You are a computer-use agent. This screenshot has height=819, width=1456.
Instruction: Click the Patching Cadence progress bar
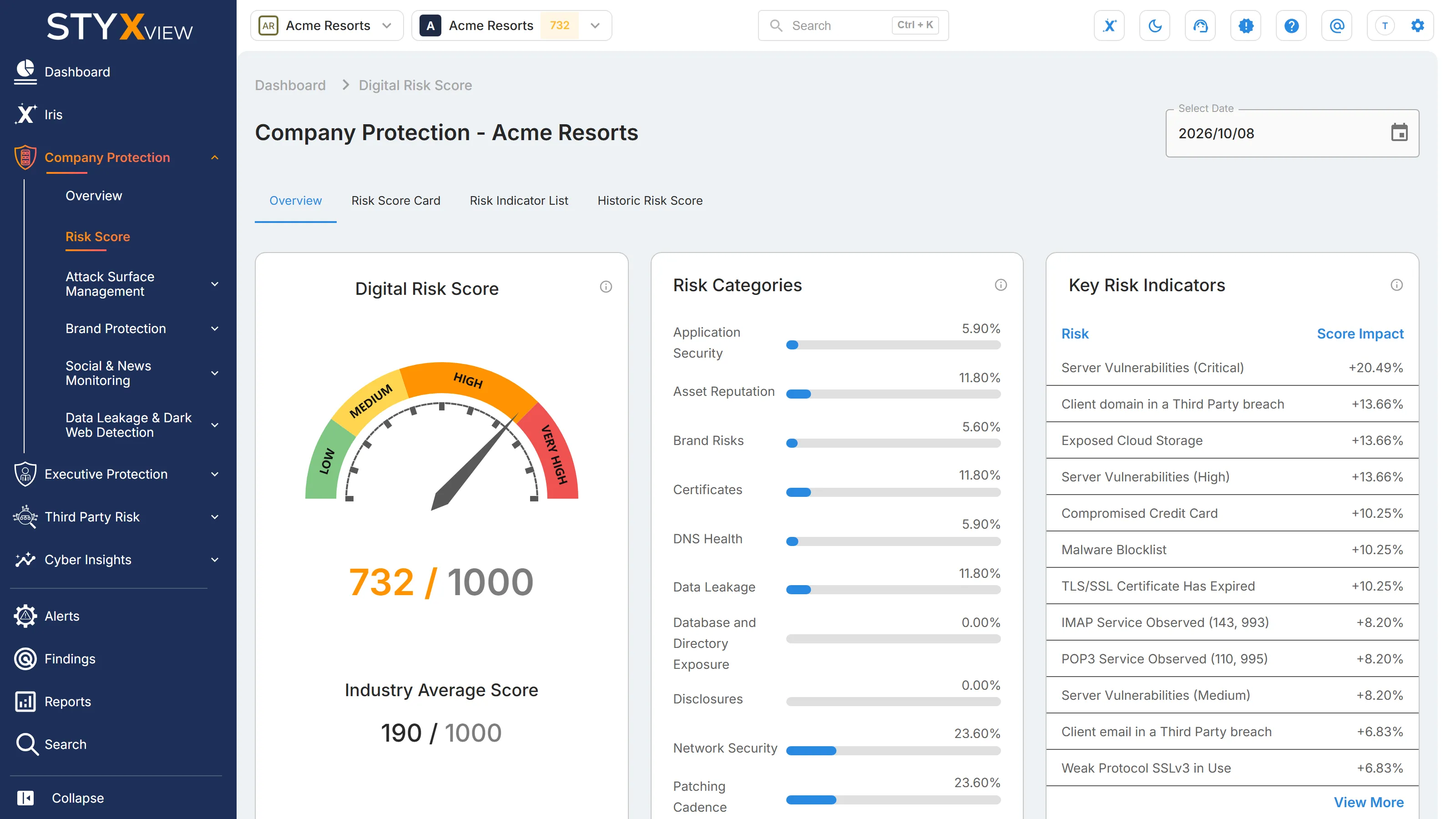893,800
